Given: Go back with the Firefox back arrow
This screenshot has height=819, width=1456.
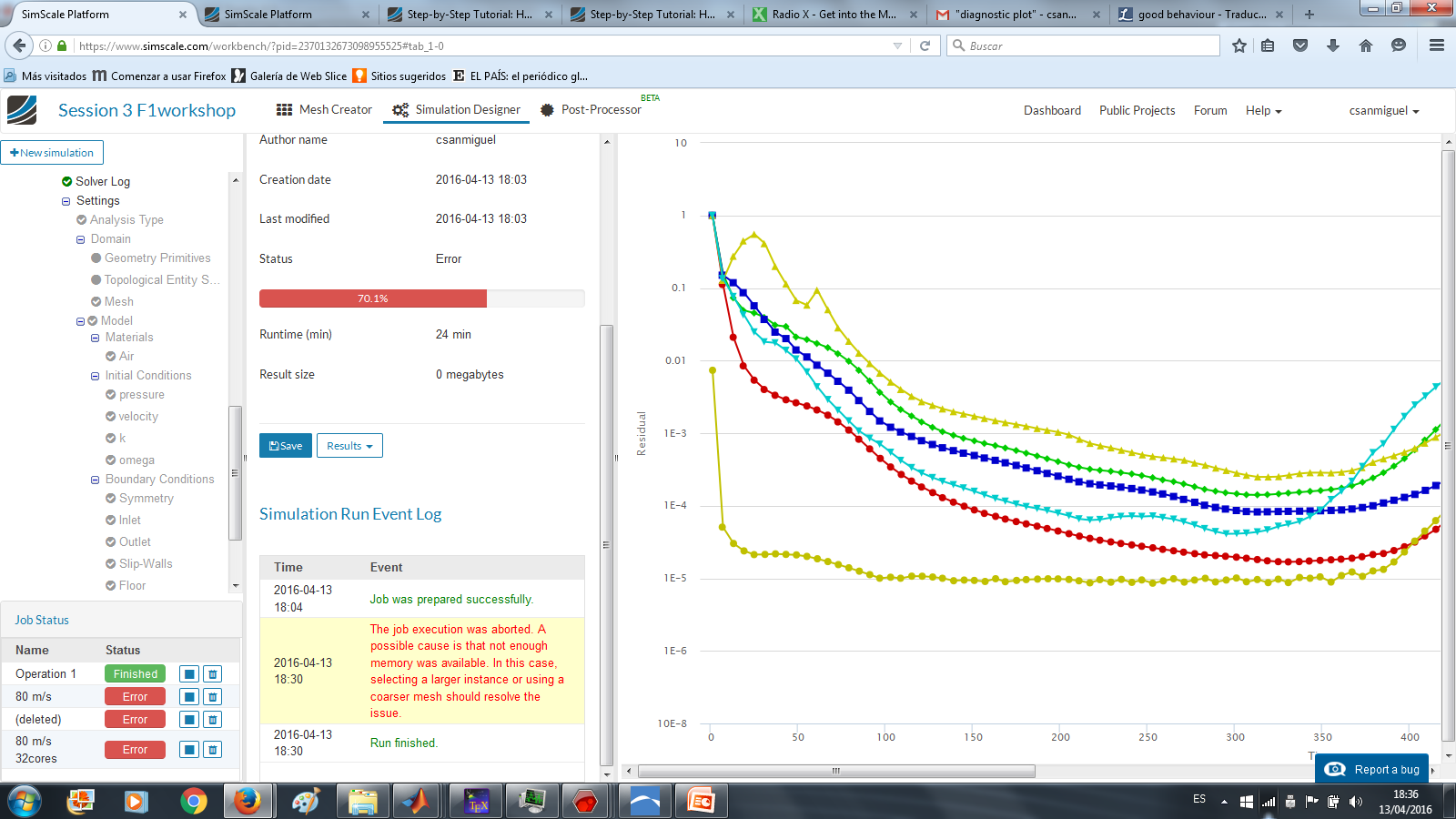Looking at the screenshot, I should click(x=19, y=45).
